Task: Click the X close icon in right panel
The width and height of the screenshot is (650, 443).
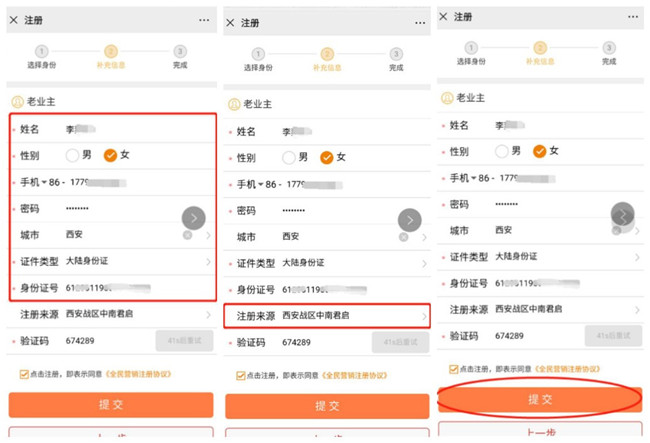Action: pos(442,17)
